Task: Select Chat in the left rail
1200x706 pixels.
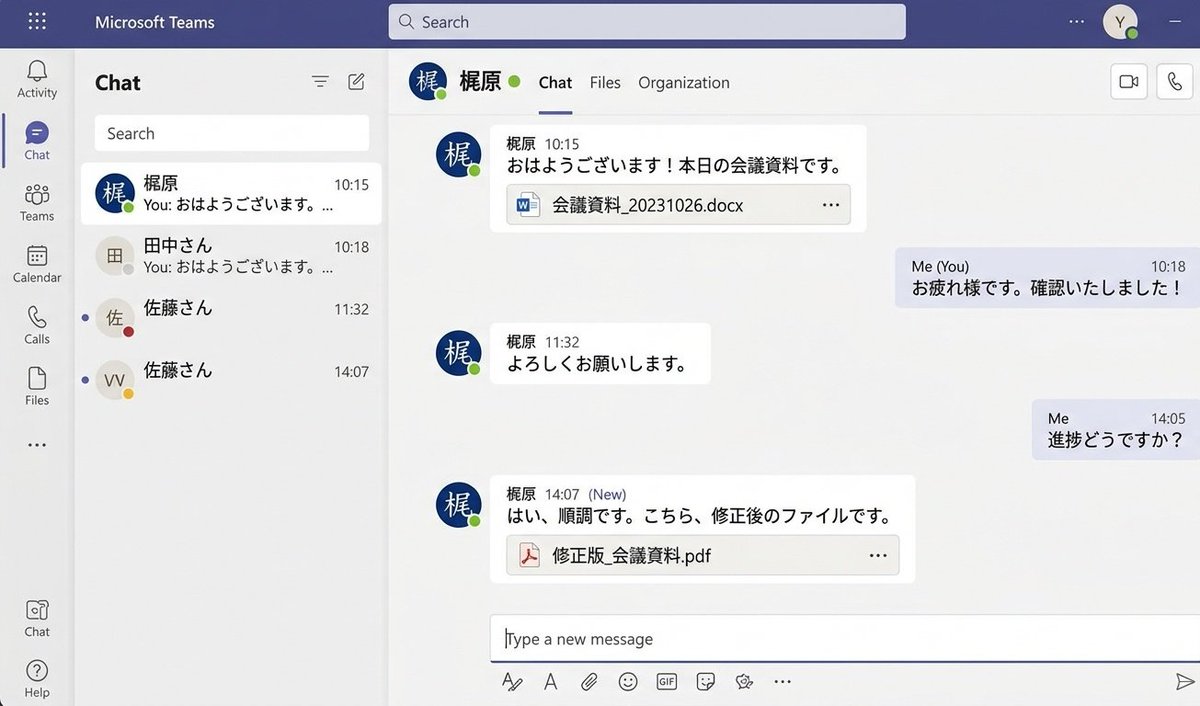Action: pyautogui.click(x=37, y=141)
